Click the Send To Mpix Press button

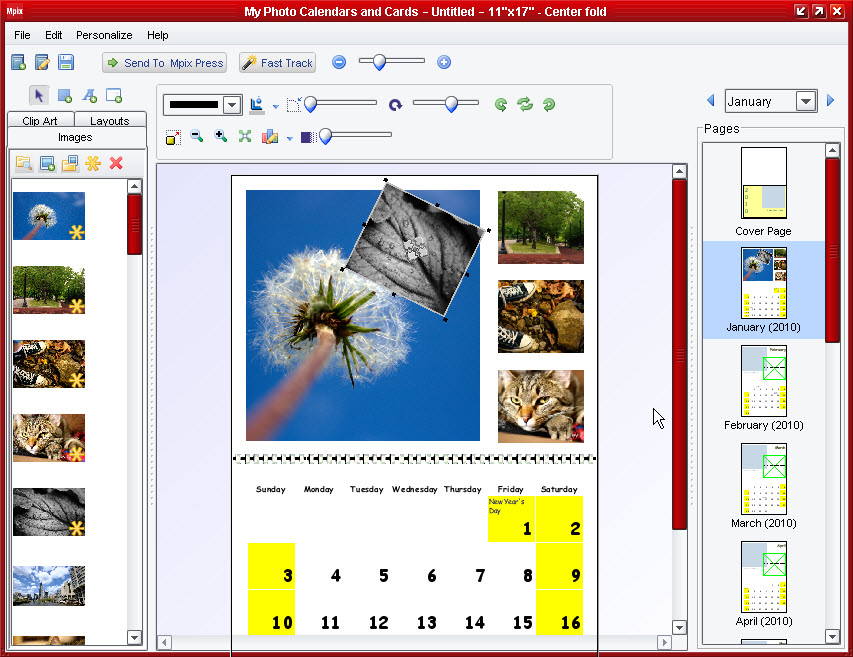pos(164,63)
